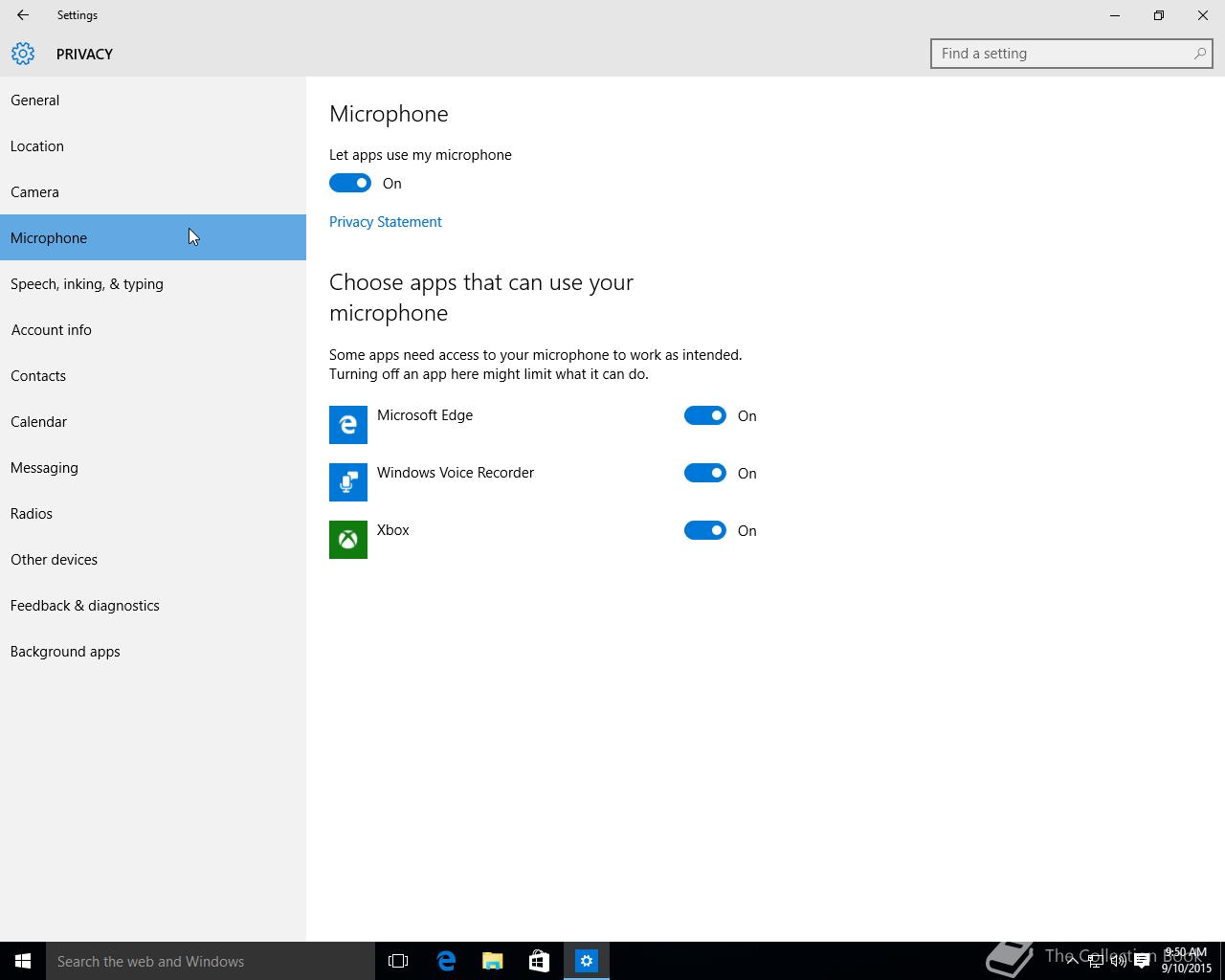Click the Find a setting search box
1225x980 pixels.
[x=1072, y=54]
